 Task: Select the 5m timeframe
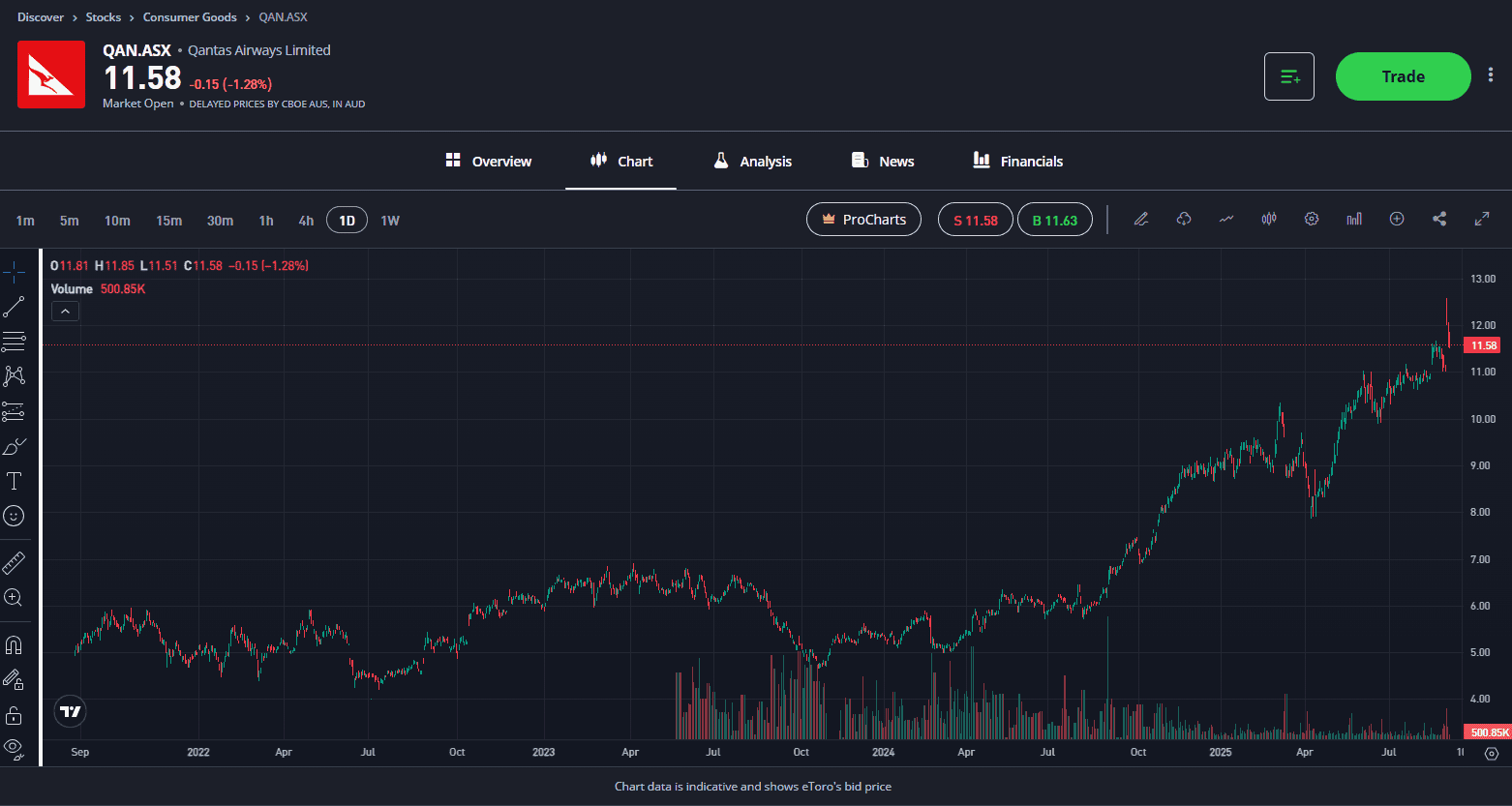click(70, 221)
